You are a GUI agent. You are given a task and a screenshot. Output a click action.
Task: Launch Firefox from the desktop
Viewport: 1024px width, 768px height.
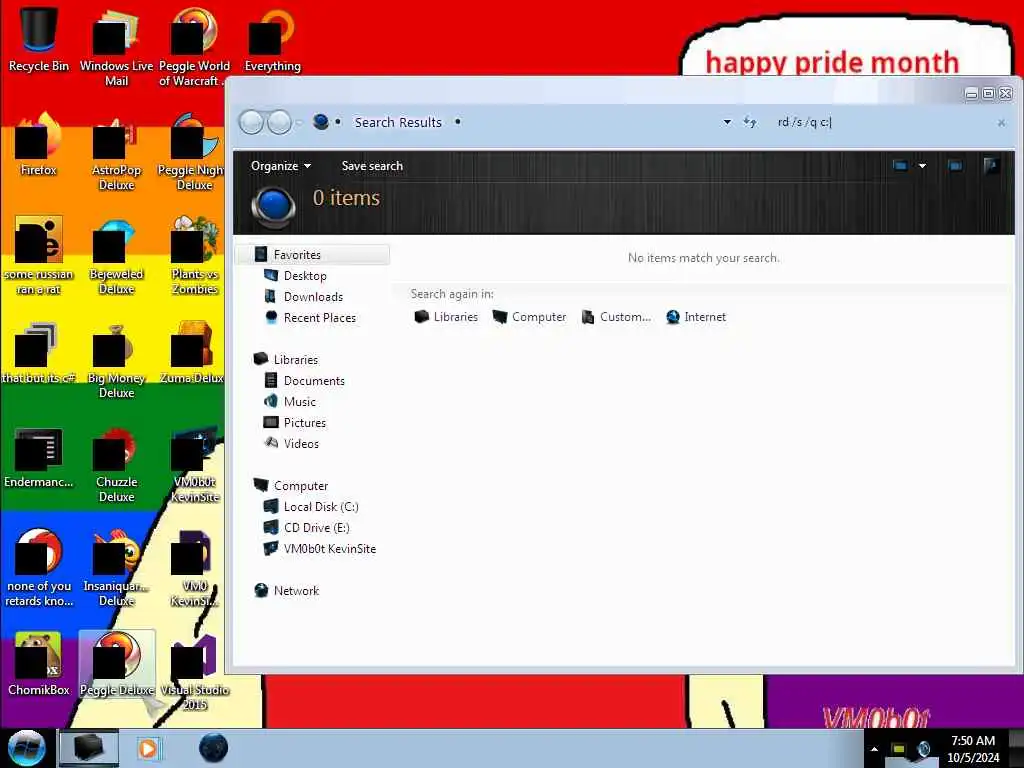[39, 144]
